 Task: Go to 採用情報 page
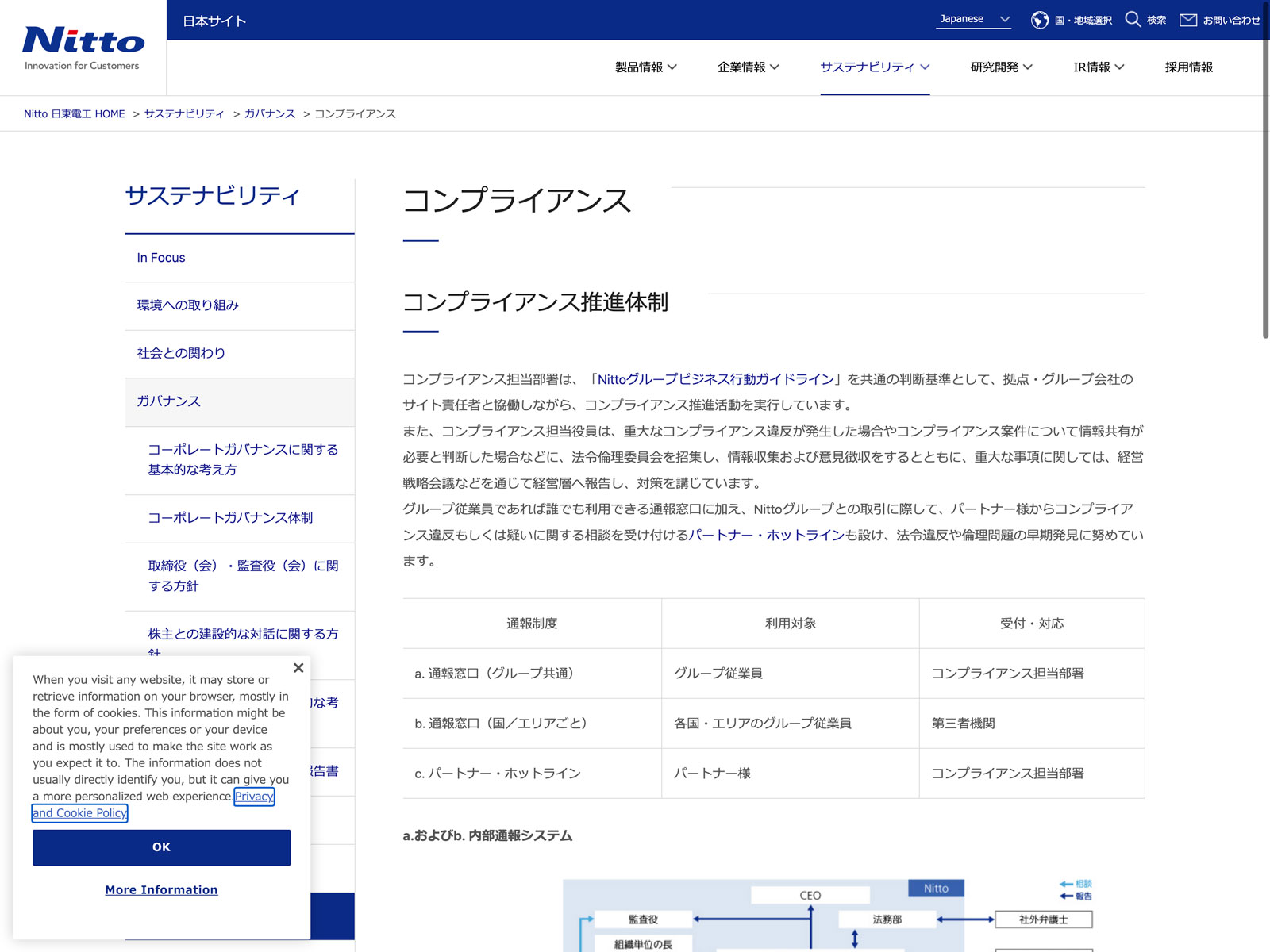coord(1188,67)
